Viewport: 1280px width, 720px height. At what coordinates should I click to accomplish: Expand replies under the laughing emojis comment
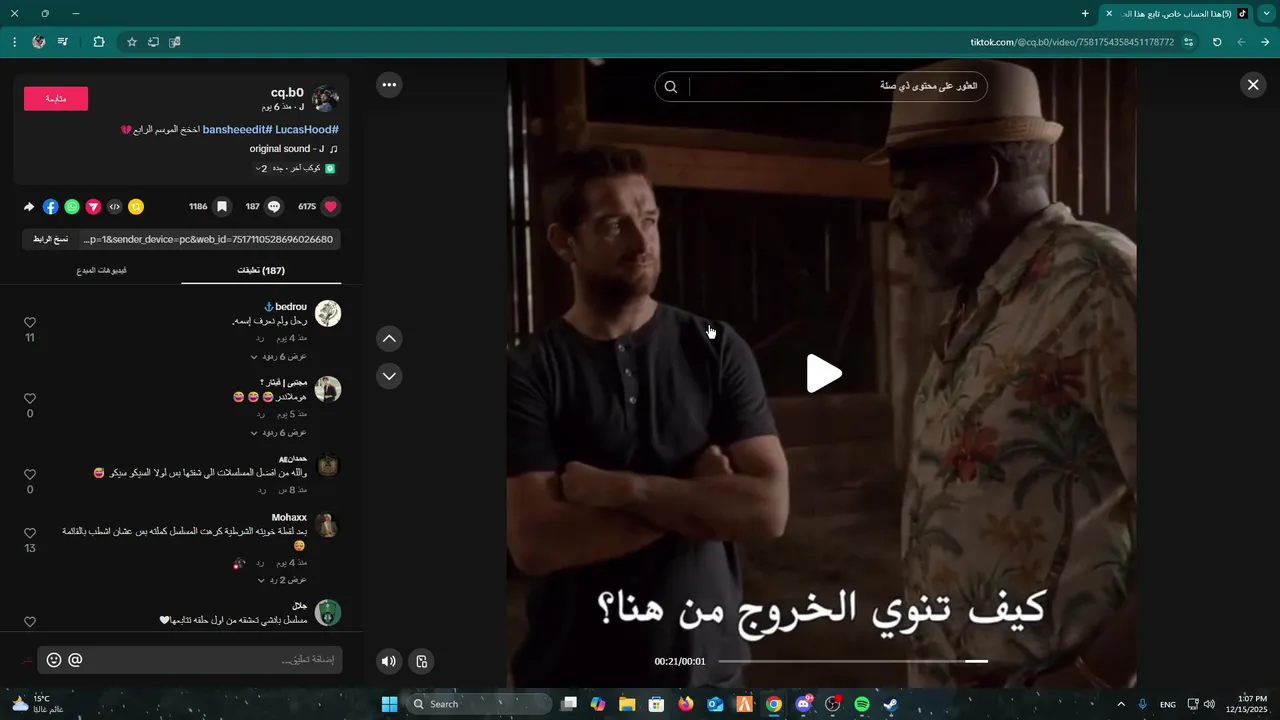point(279,433)
